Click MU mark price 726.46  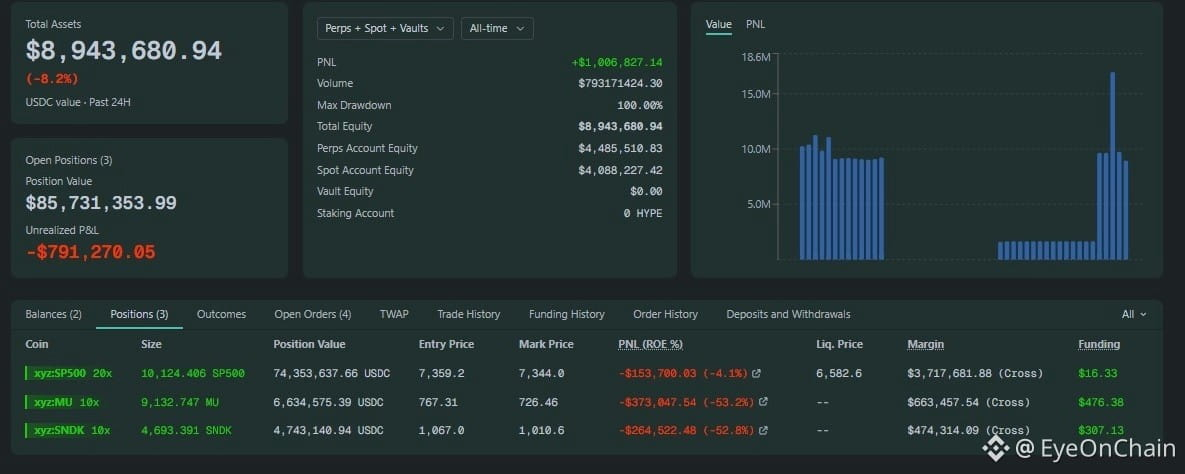pos(538,402)
